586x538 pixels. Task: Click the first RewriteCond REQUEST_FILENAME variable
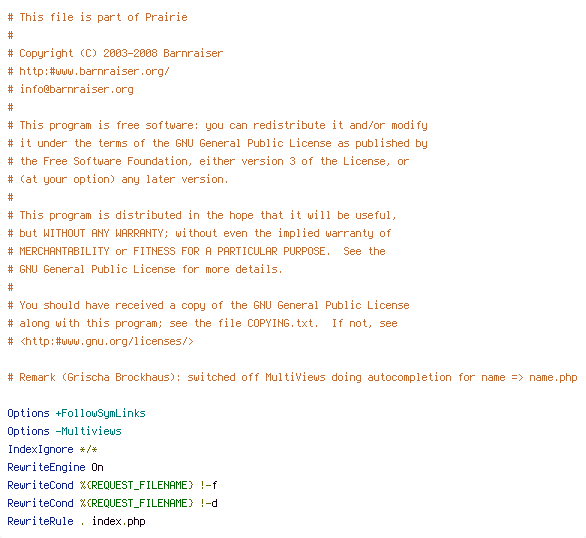click(136, 485)
